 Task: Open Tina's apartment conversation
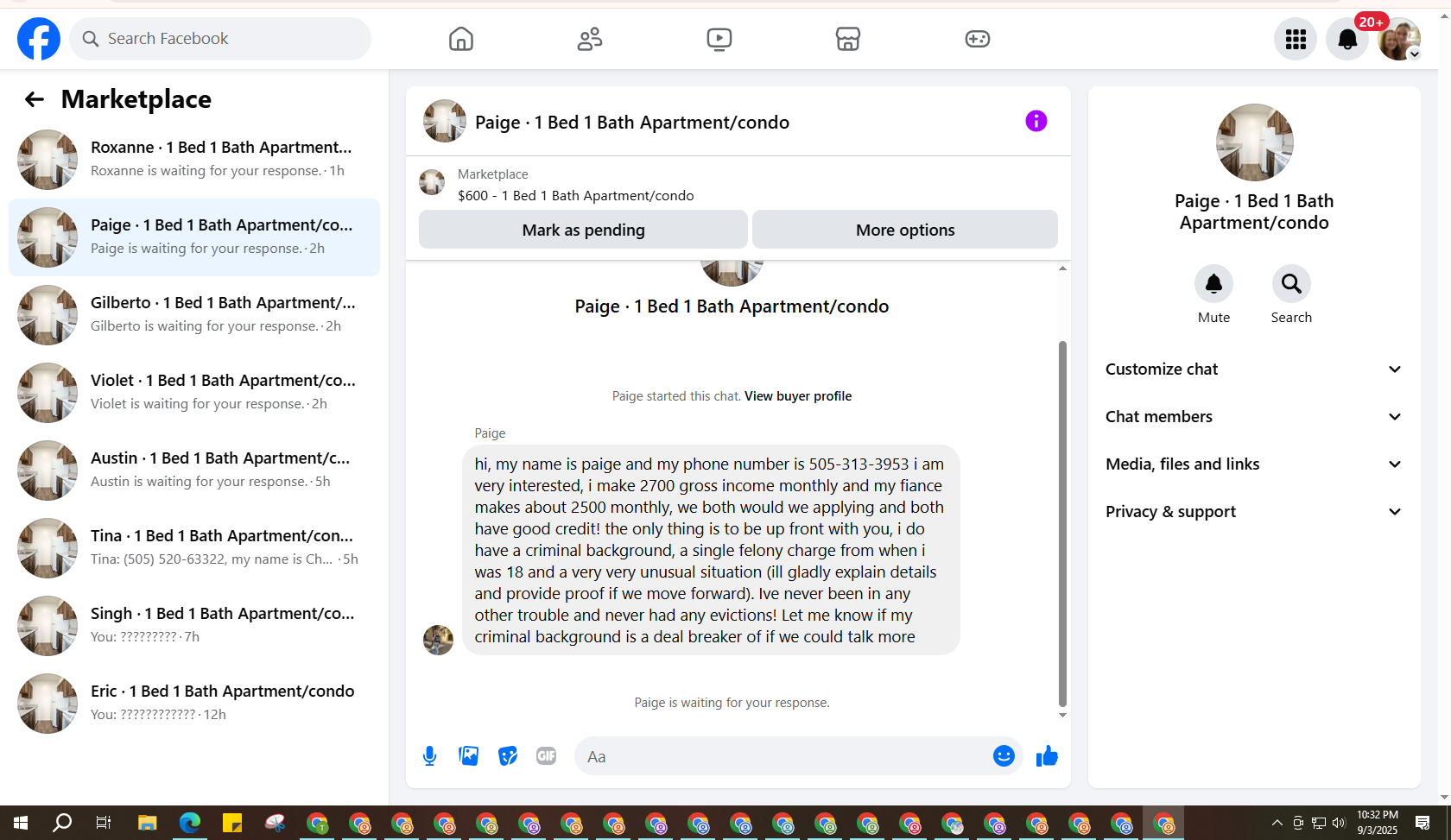194,548
